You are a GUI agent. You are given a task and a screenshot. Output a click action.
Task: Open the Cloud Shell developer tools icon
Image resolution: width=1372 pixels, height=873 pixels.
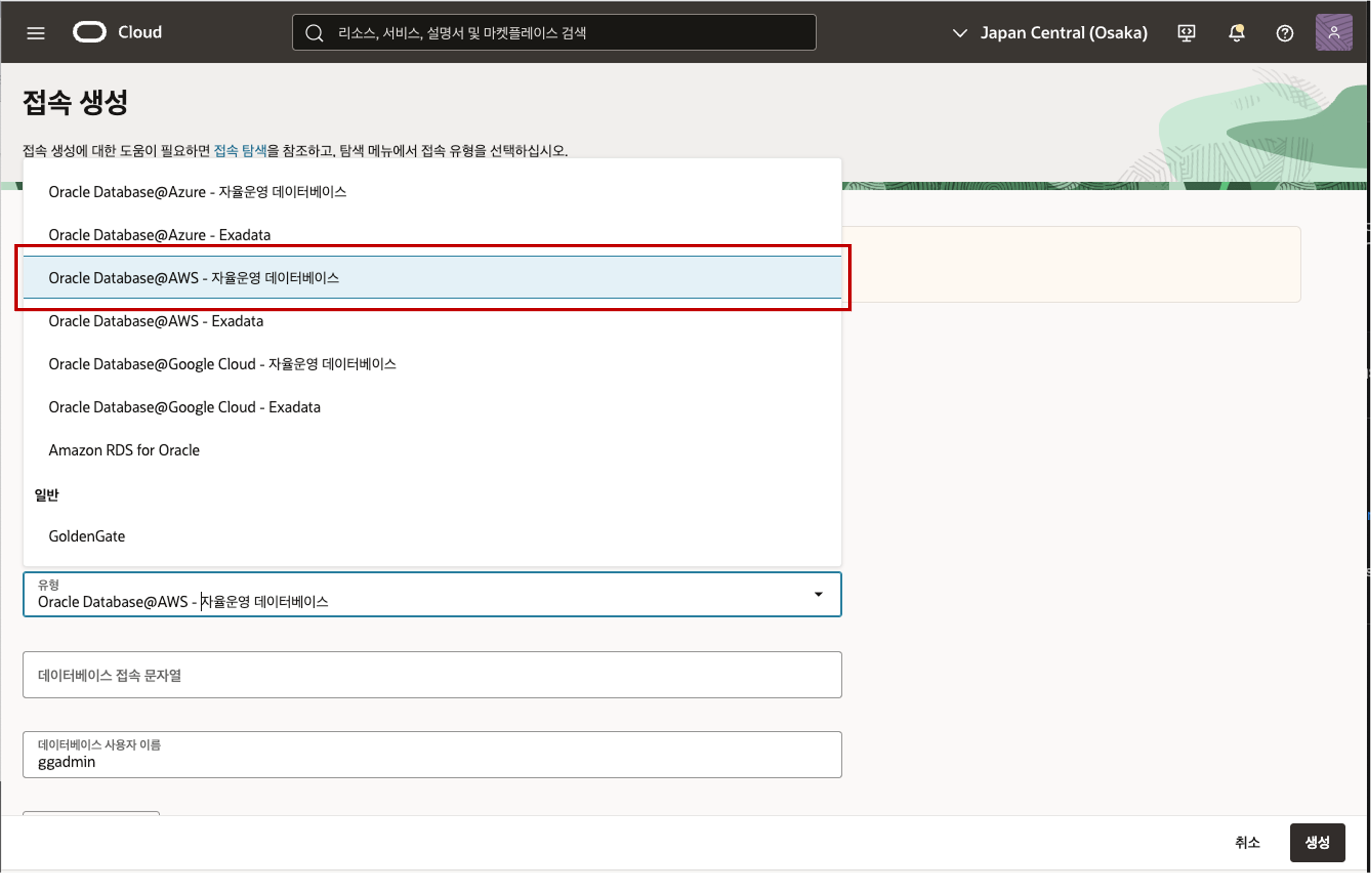pos(1186,33)
